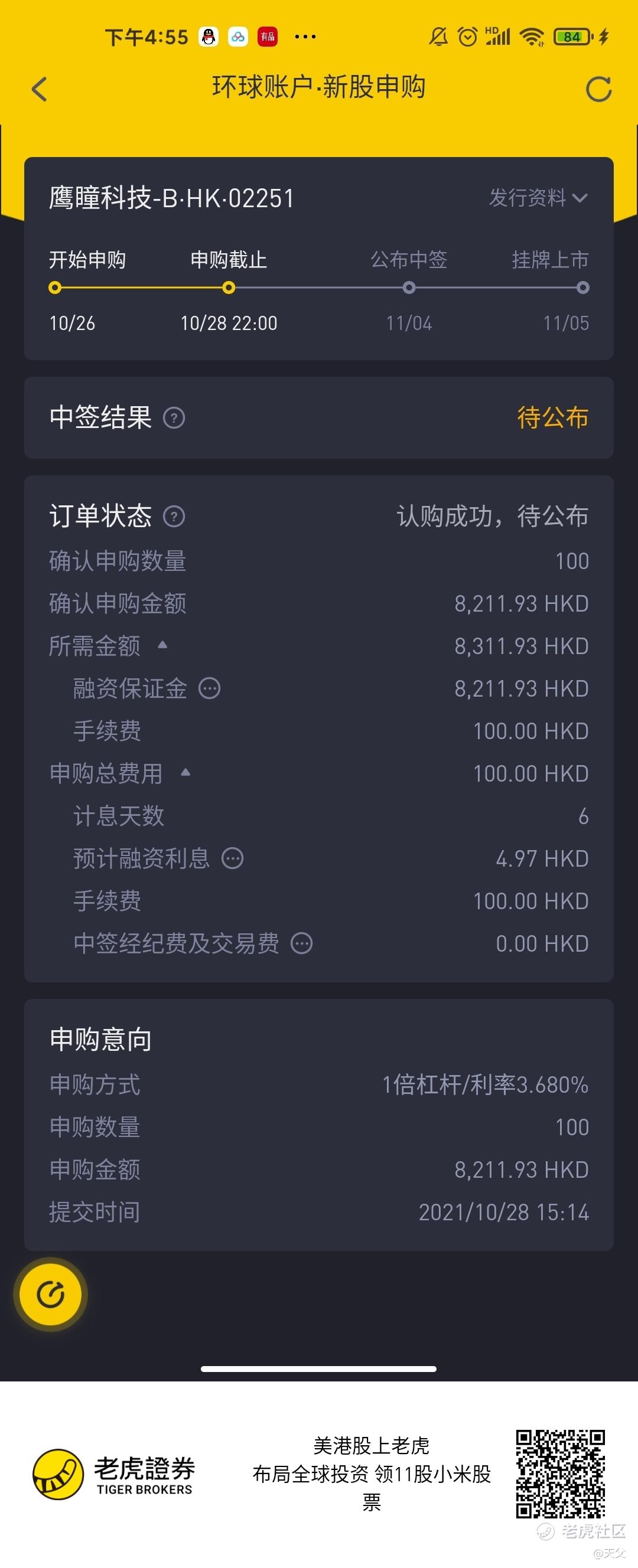Tap the 挂牌上市 timeline marker
638x1568 pixels.
[x=582, y=288]
